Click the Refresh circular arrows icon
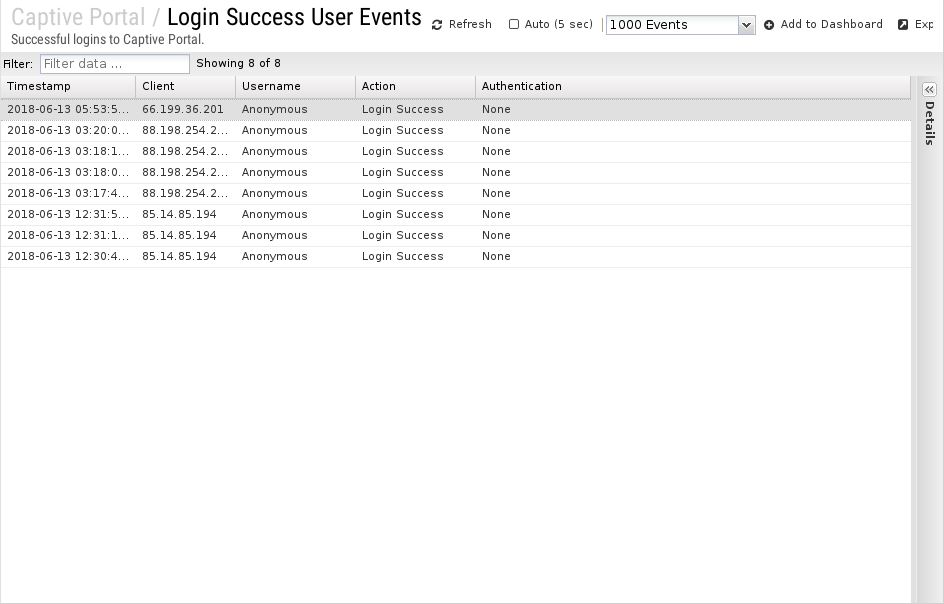944x604 pixels. [437, 25]
